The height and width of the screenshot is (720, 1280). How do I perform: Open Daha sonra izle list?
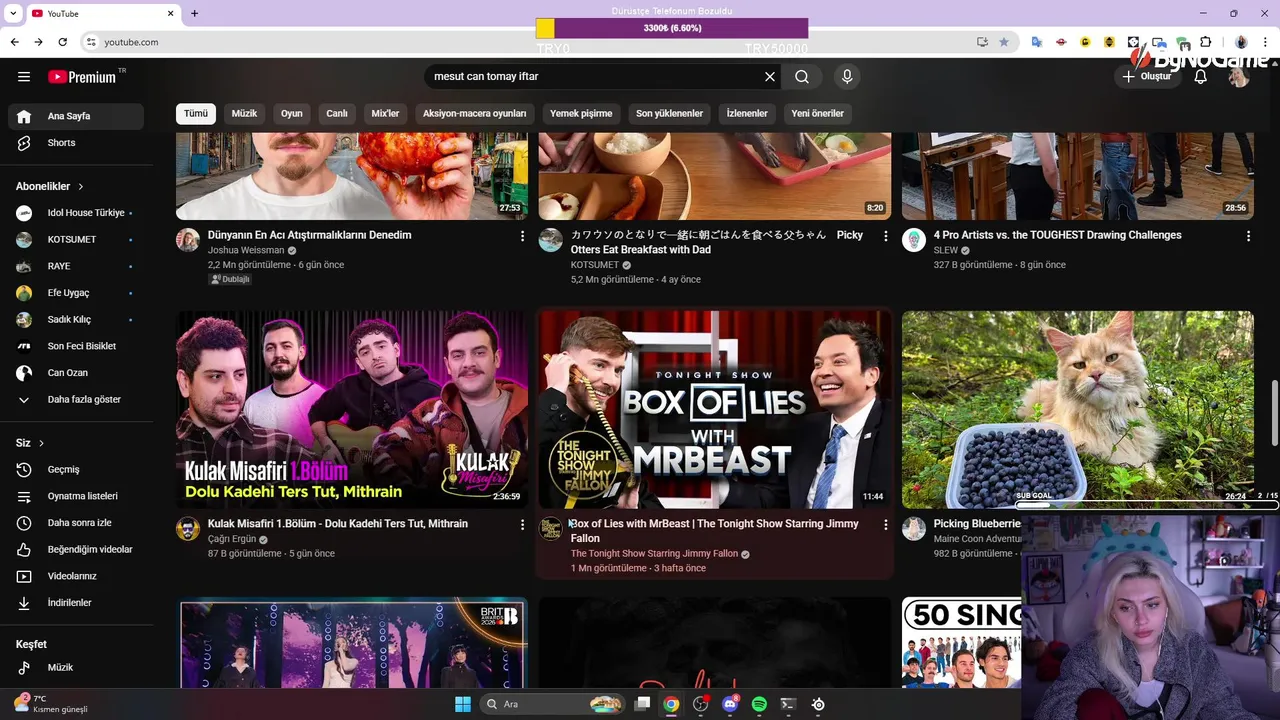click(x=76, y=523)
